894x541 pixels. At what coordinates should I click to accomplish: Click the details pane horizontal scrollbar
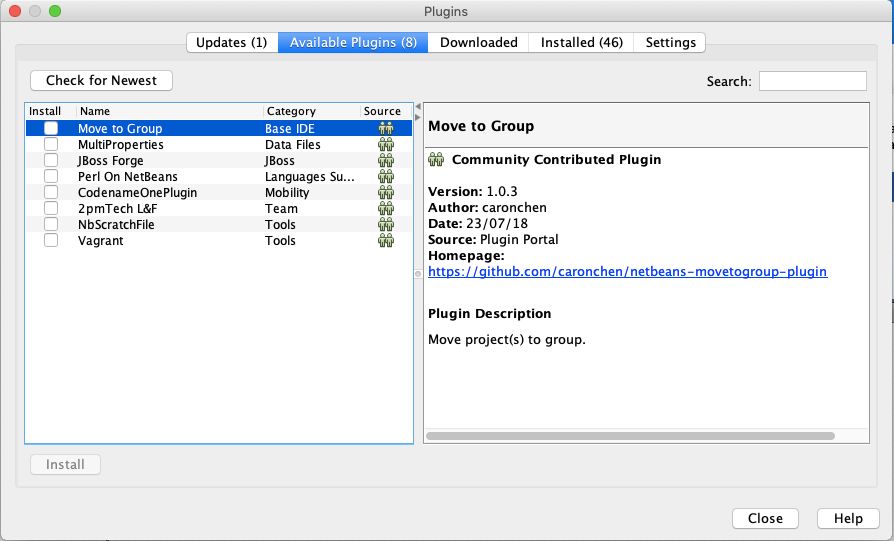[x=630, y=436]
